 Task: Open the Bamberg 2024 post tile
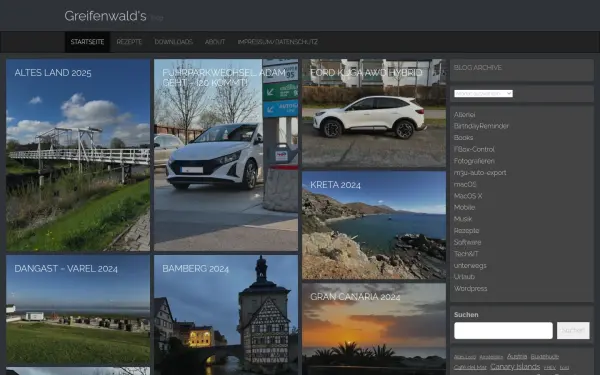coord(226,315)
